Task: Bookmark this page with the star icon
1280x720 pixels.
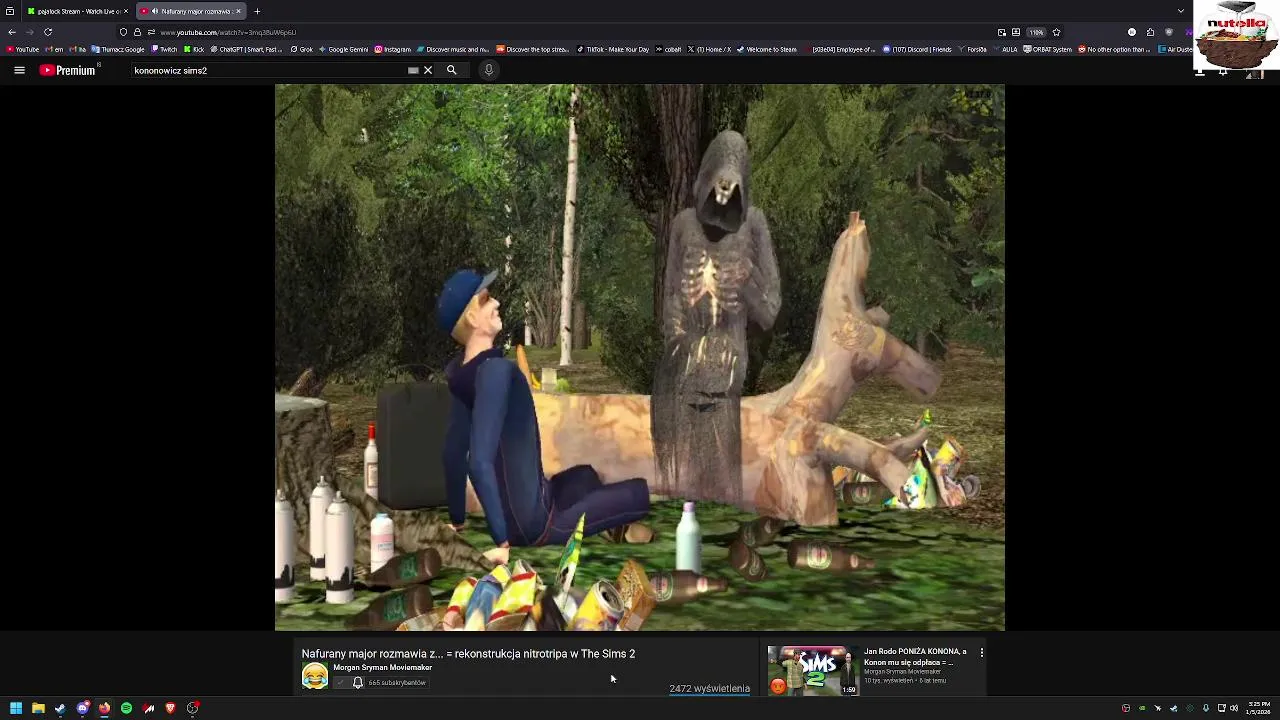Action: pos(1056,32)
